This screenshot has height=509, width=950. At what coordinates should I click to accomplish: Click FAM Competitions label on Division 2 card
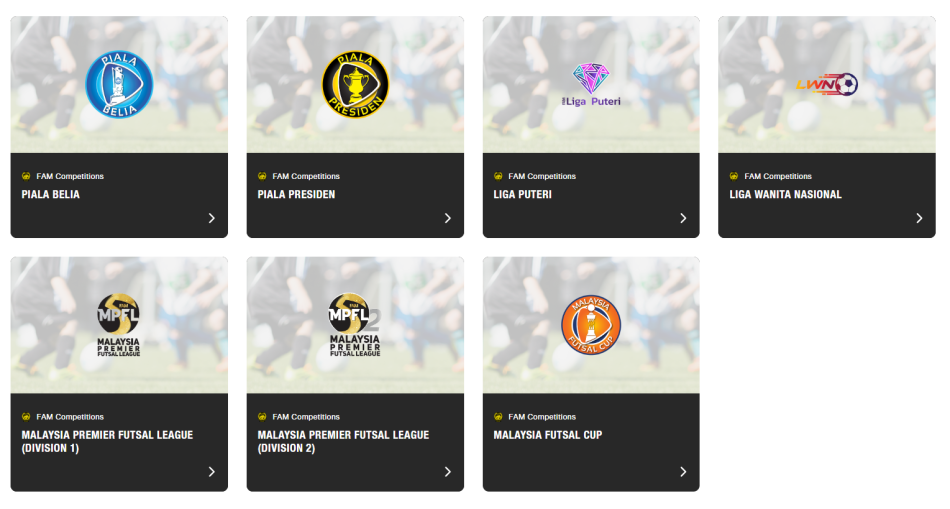click(x=305, y=417)
